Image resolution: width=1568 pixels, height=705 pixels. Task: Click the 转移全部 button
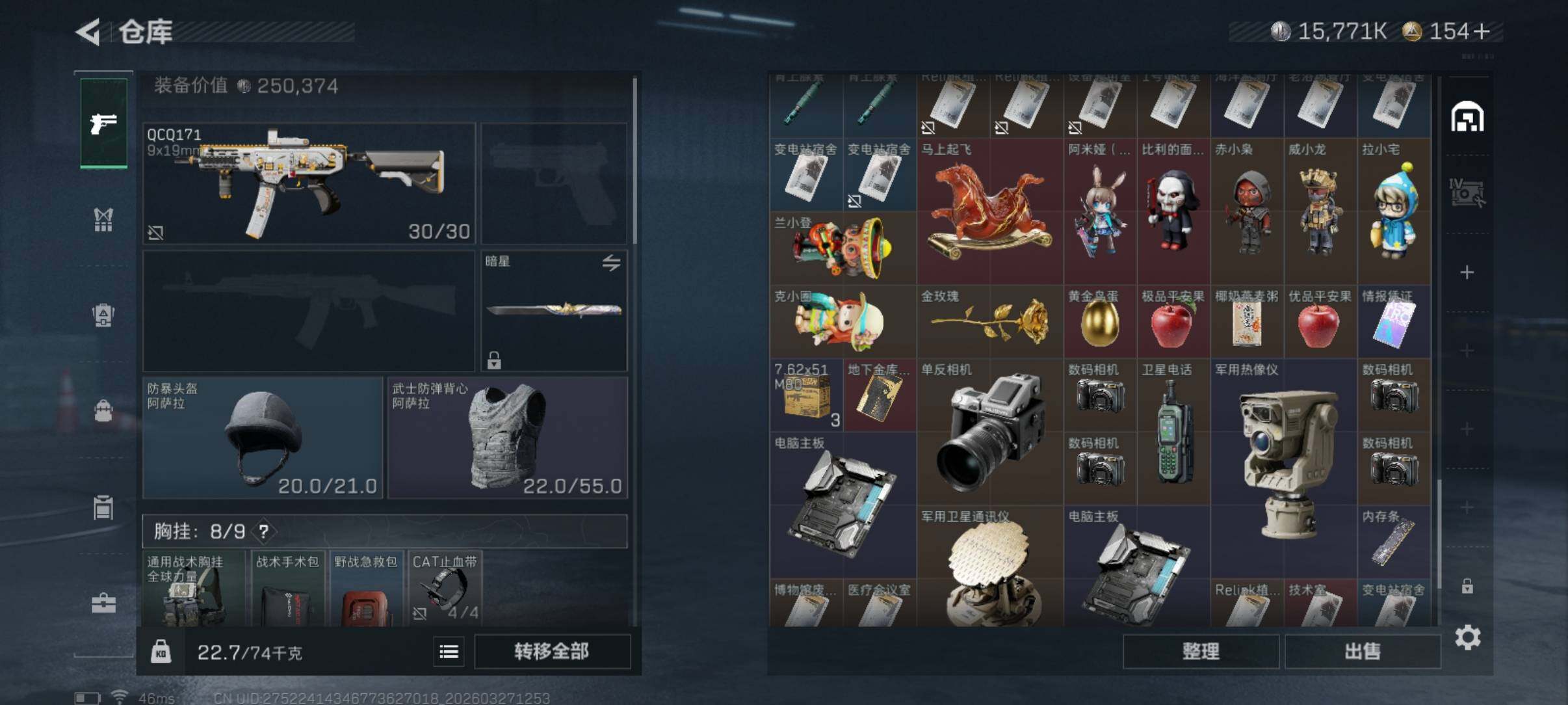point(552,651)
